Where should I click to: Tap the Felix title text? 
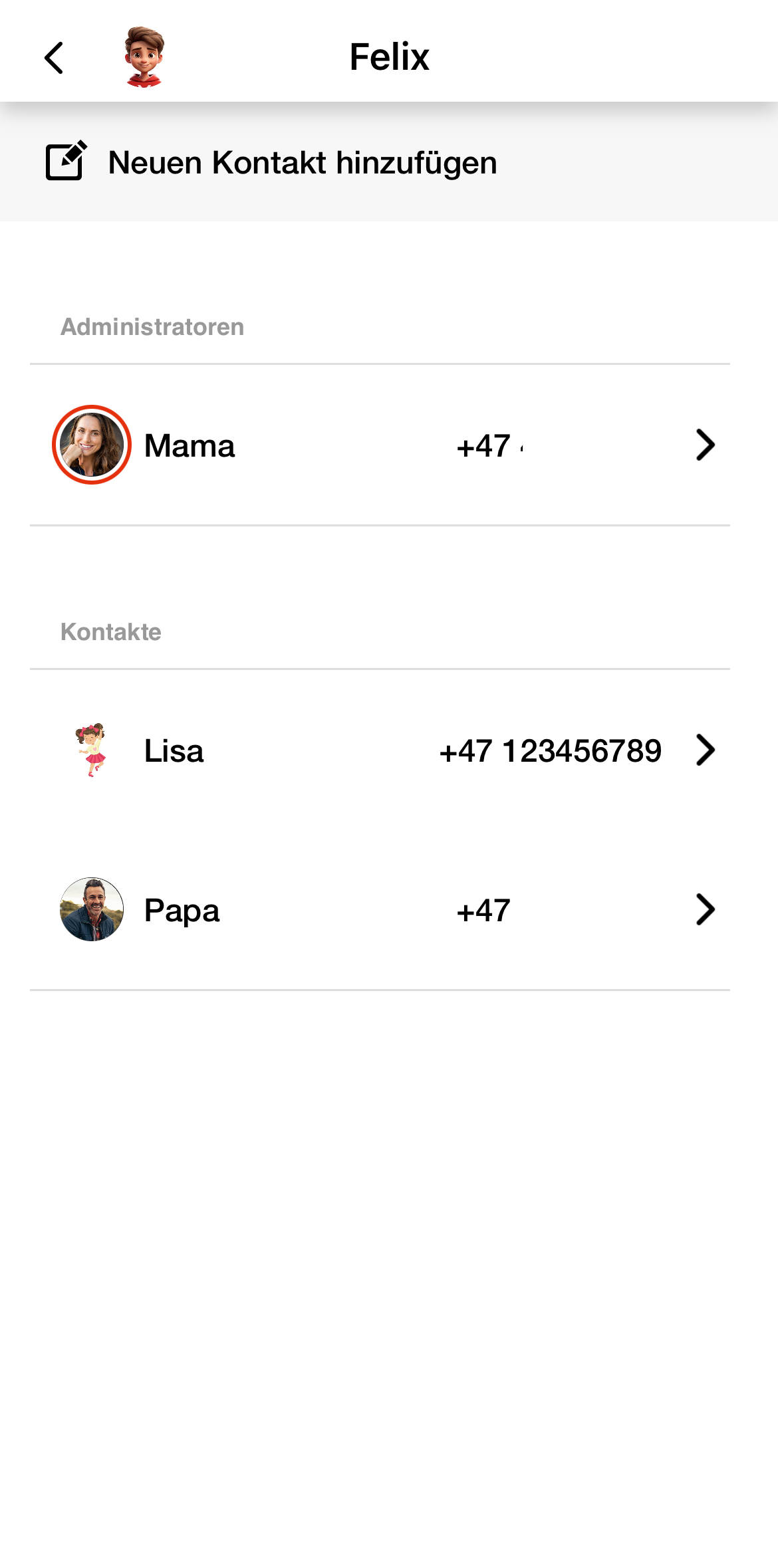pos(389,56)
